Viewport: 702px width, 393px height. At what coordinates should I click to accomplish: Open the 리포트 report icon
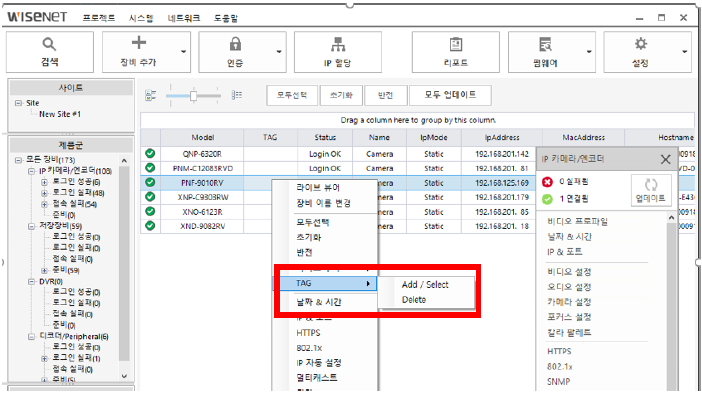[456, 44]
